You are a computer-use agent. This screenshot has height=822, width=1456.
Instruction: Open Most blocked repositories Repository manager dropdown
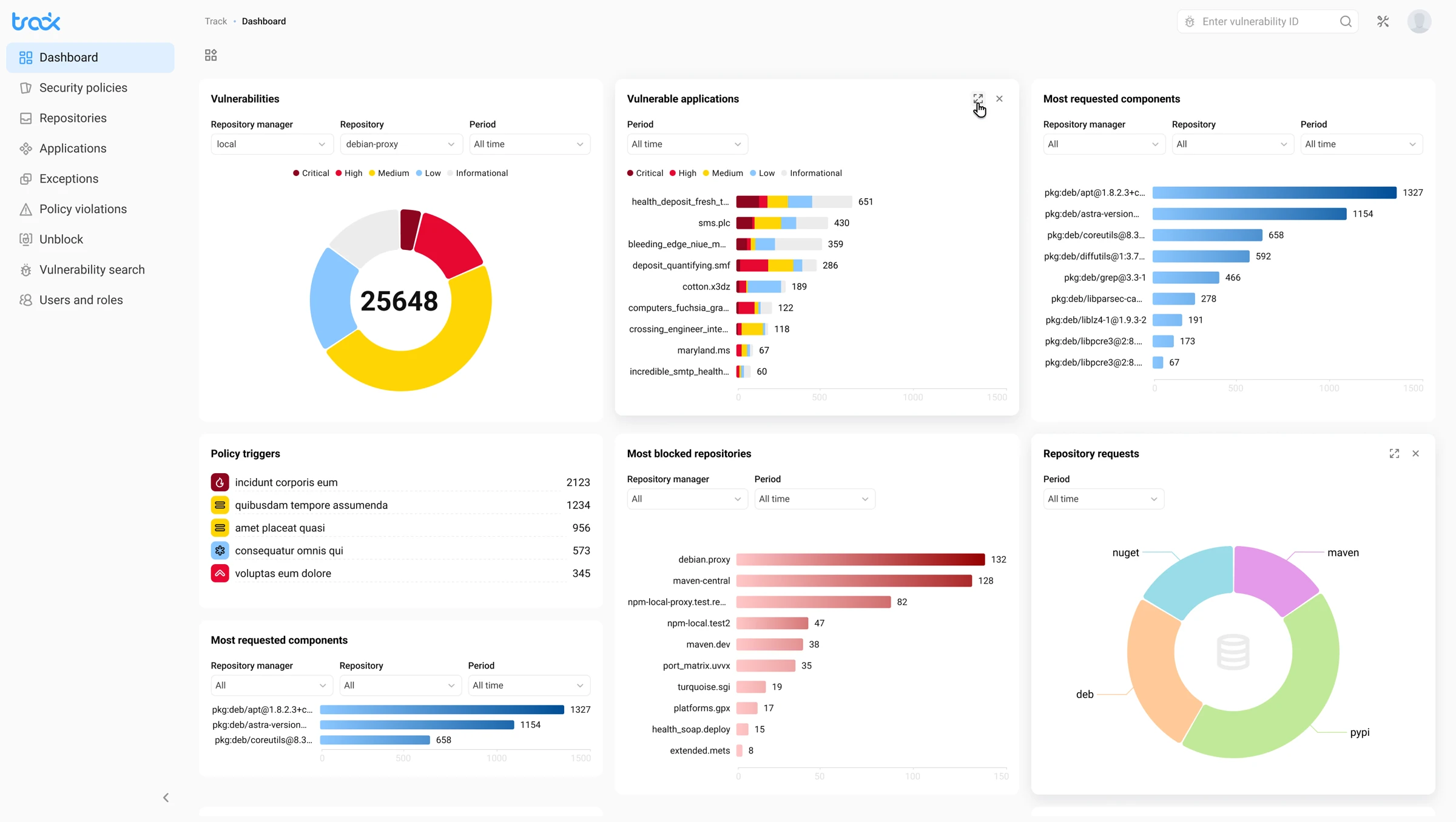tap(687, 499)
